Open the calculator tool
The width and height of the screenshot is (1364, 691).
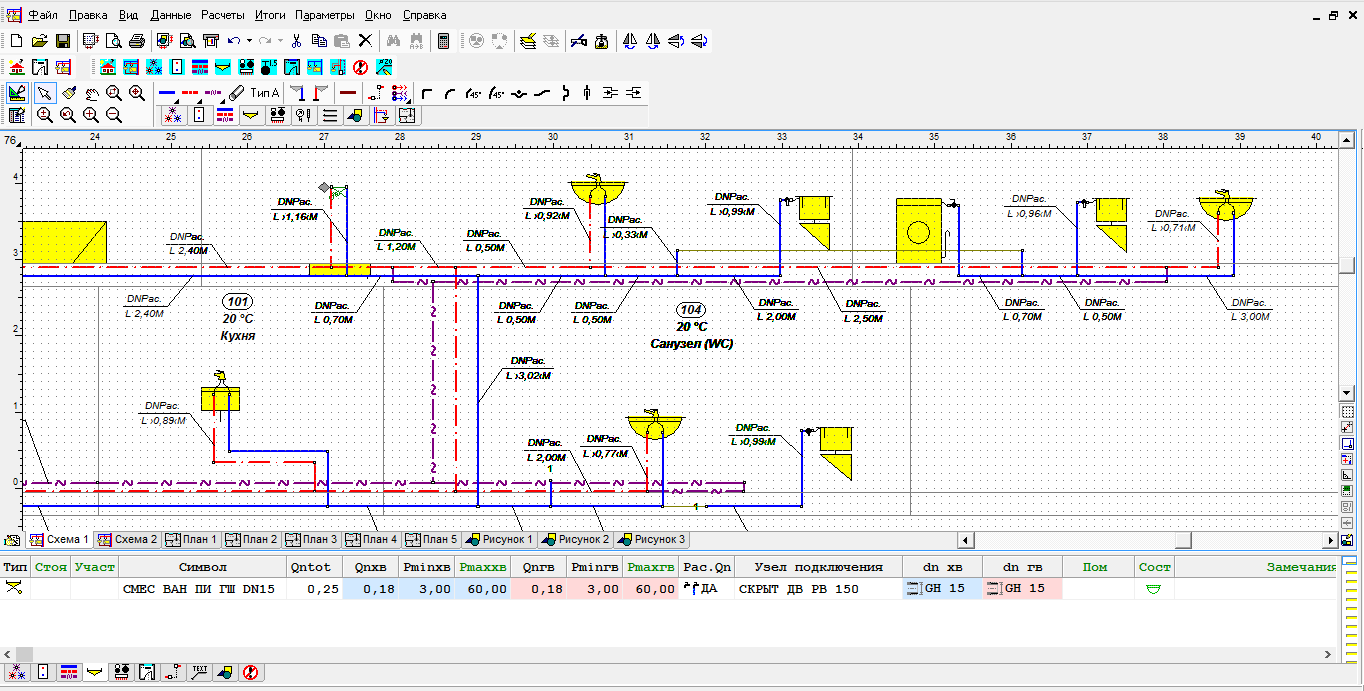[x=444, y=41]
